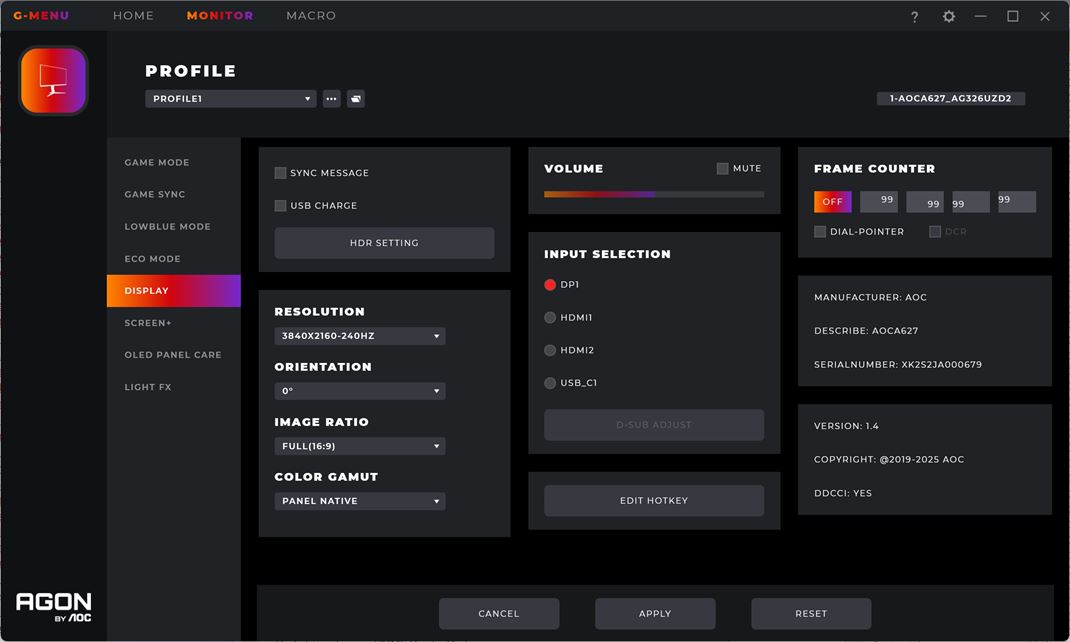Expand the PROFILE1 dropdown
Viewport: 1070px width, 642px height.
pos(231,99)
